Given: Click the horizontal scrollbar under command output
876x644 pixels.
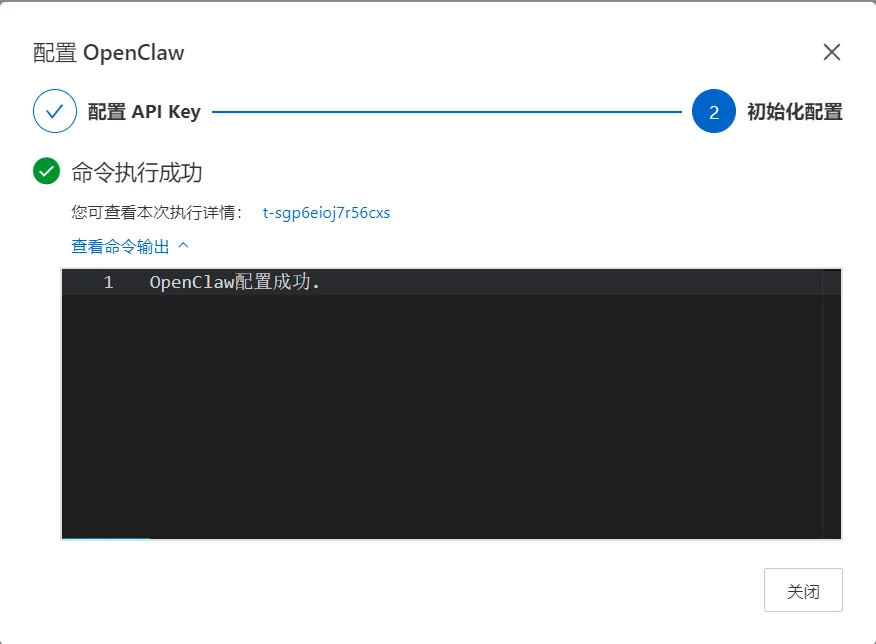Looking at the screenshot, I should (106, 538).
